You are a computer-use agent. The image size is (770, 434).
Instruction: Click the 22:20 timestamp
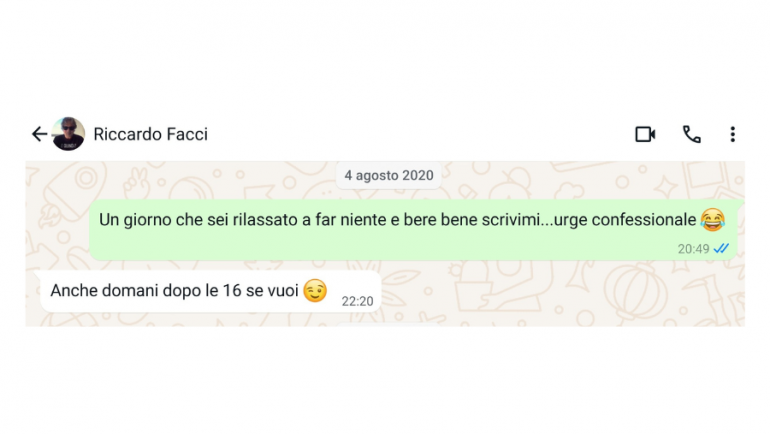coord(357,300)
